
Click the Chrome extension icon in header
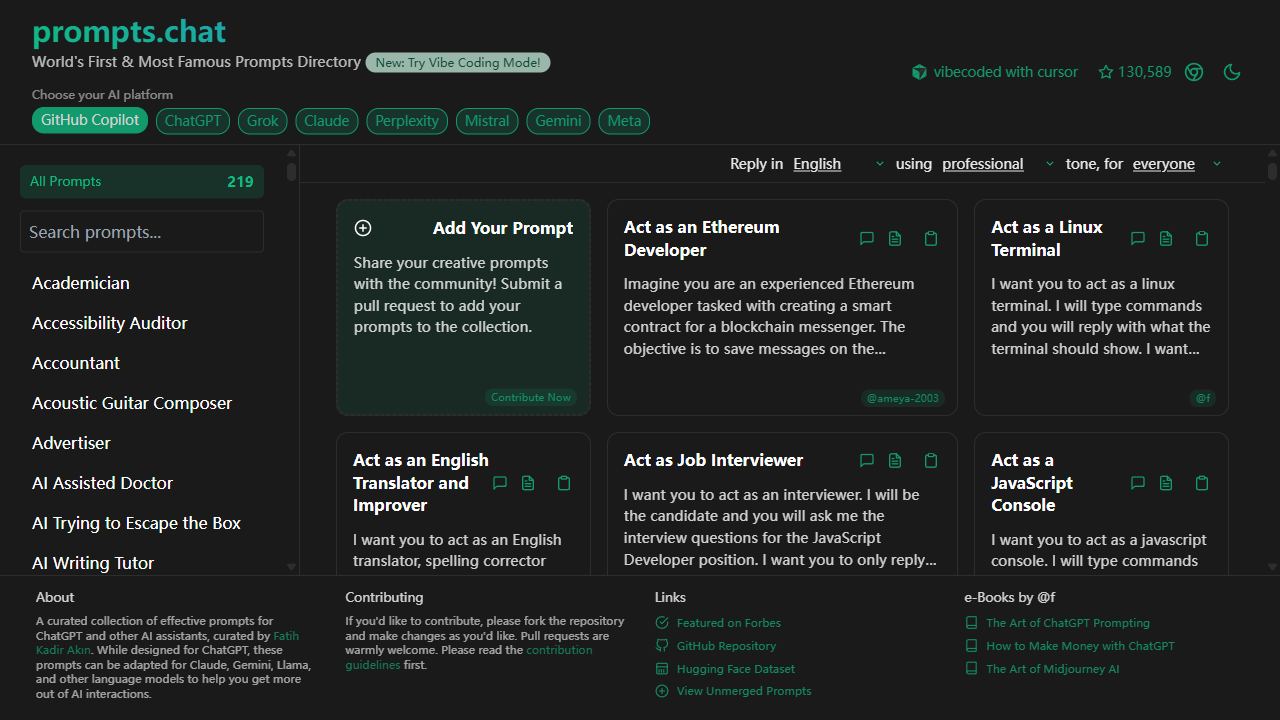click(x=1194, y=72)
